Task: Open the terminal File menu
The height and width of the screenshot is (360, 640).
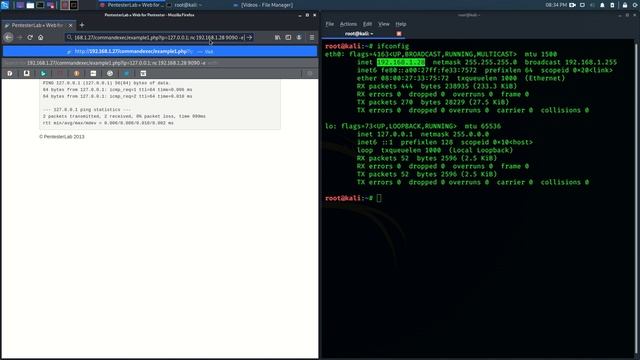Action: (329, 24)
